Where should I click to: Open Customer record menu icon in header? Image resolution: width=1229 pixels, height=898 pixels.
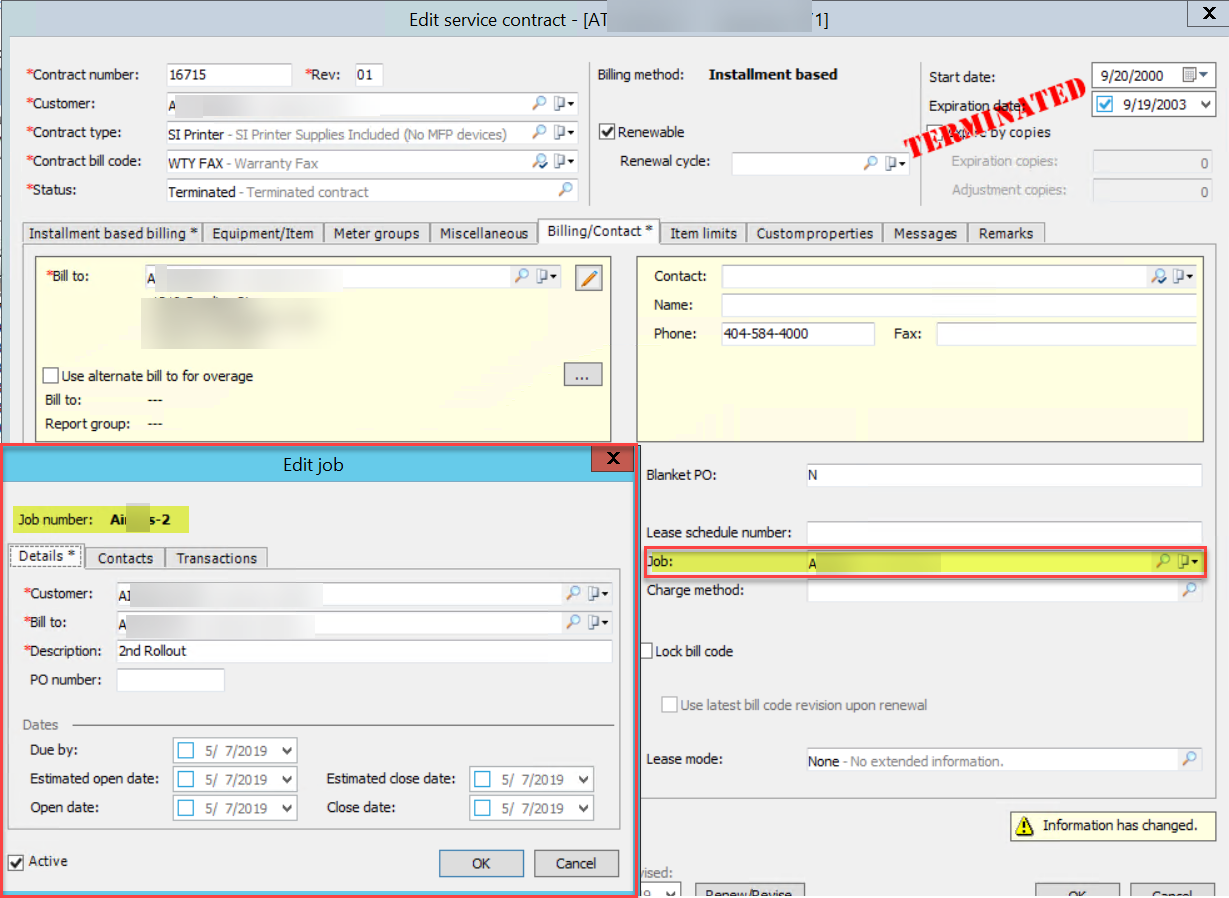564,103
